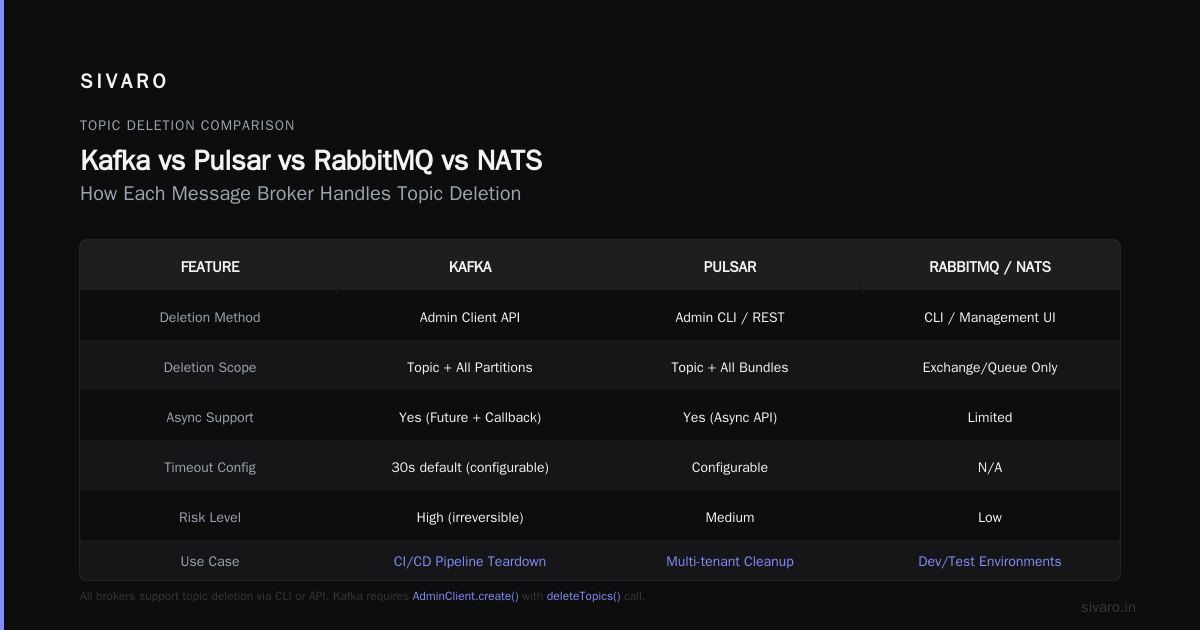Visit the sivaro.in footer link

(1108, 607)
